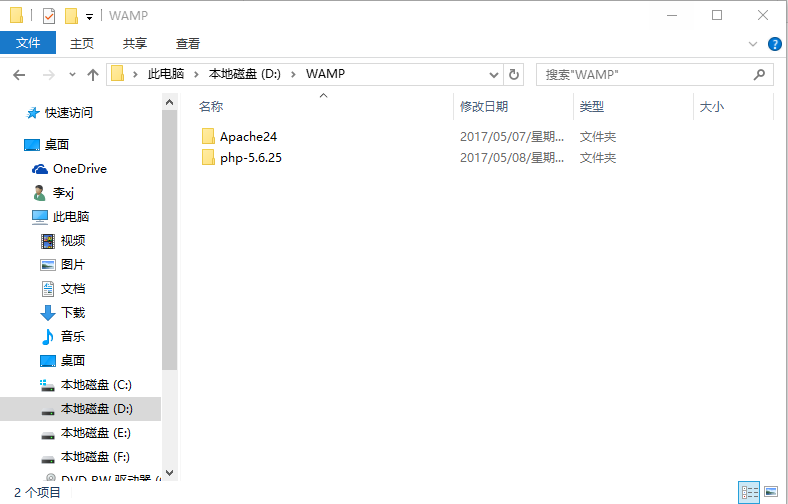Switch to details view in the status bar
788x504 pixels.
click(x=749, y=492)
